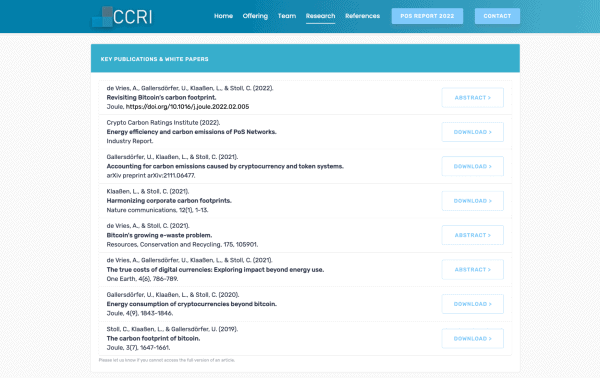Download The carbon footprint of bitcoin paper

tap(473, 339)
